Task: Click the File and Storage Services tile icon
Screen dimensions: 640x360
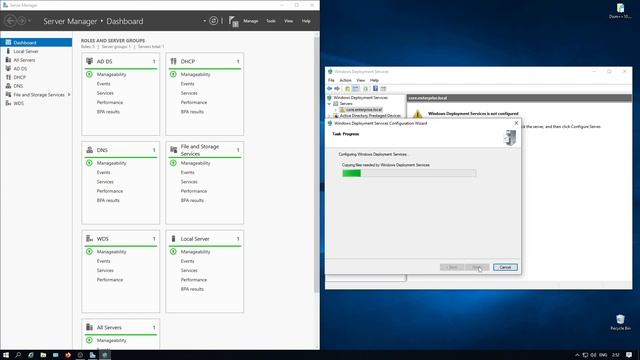Action: [173, 150]
